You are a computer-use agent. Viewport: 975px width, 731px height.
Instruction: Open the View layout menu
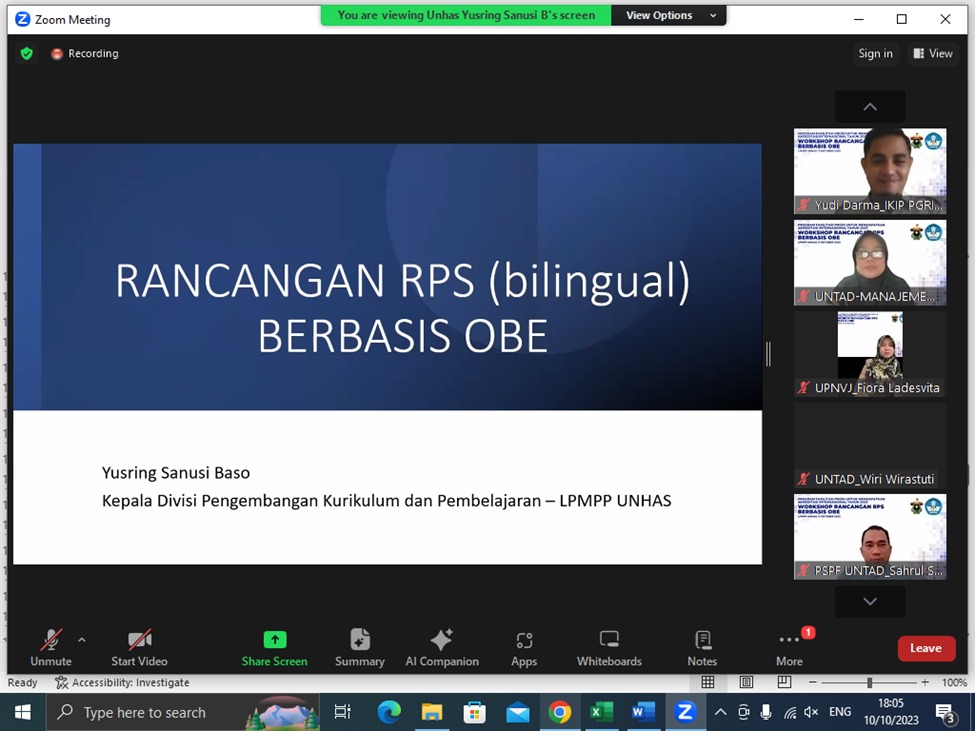click(x=932, y=54)
